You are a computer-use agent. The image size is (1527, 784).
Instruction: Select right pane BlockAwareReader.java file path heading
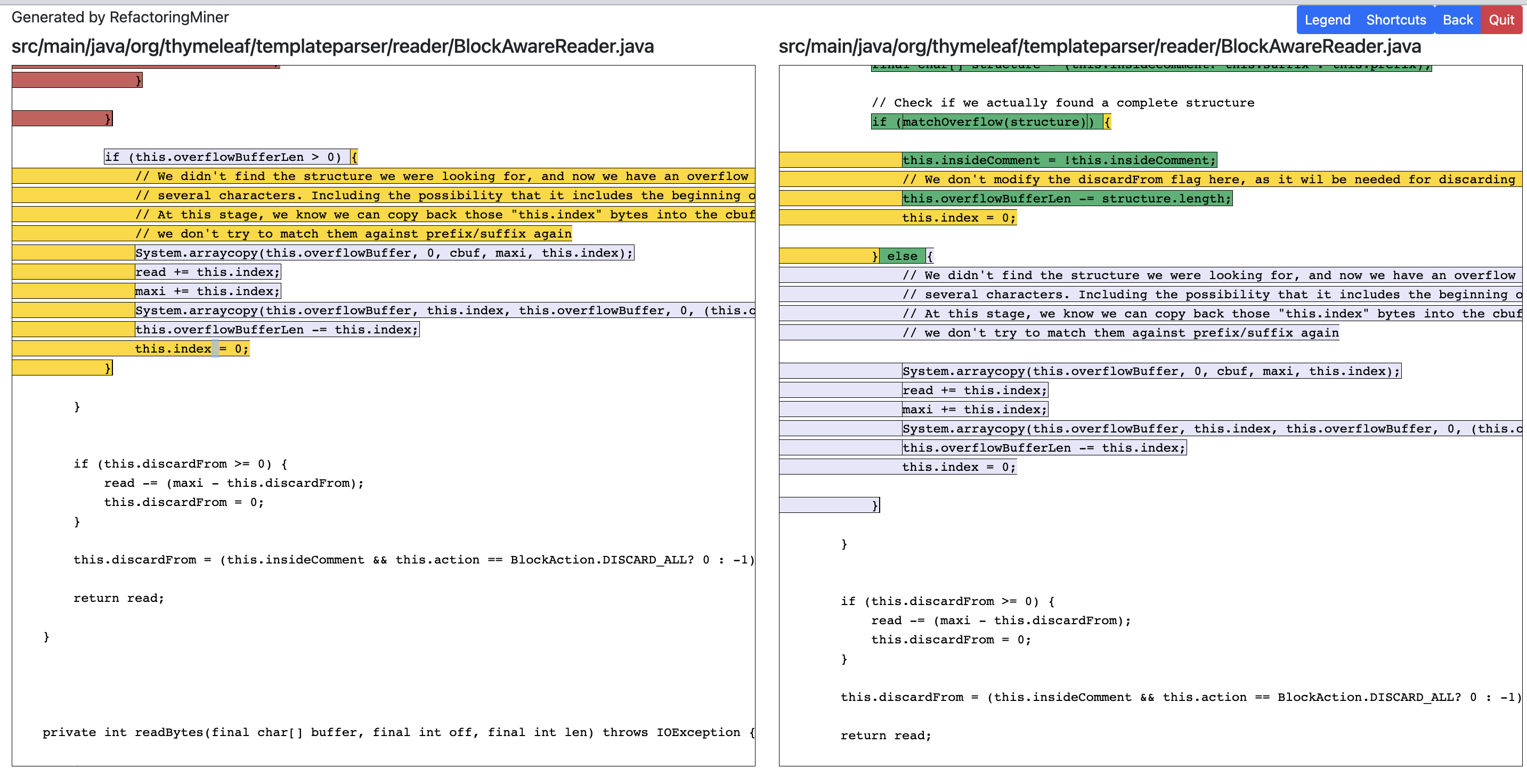pyautogui.click(x=1100, y=46)
